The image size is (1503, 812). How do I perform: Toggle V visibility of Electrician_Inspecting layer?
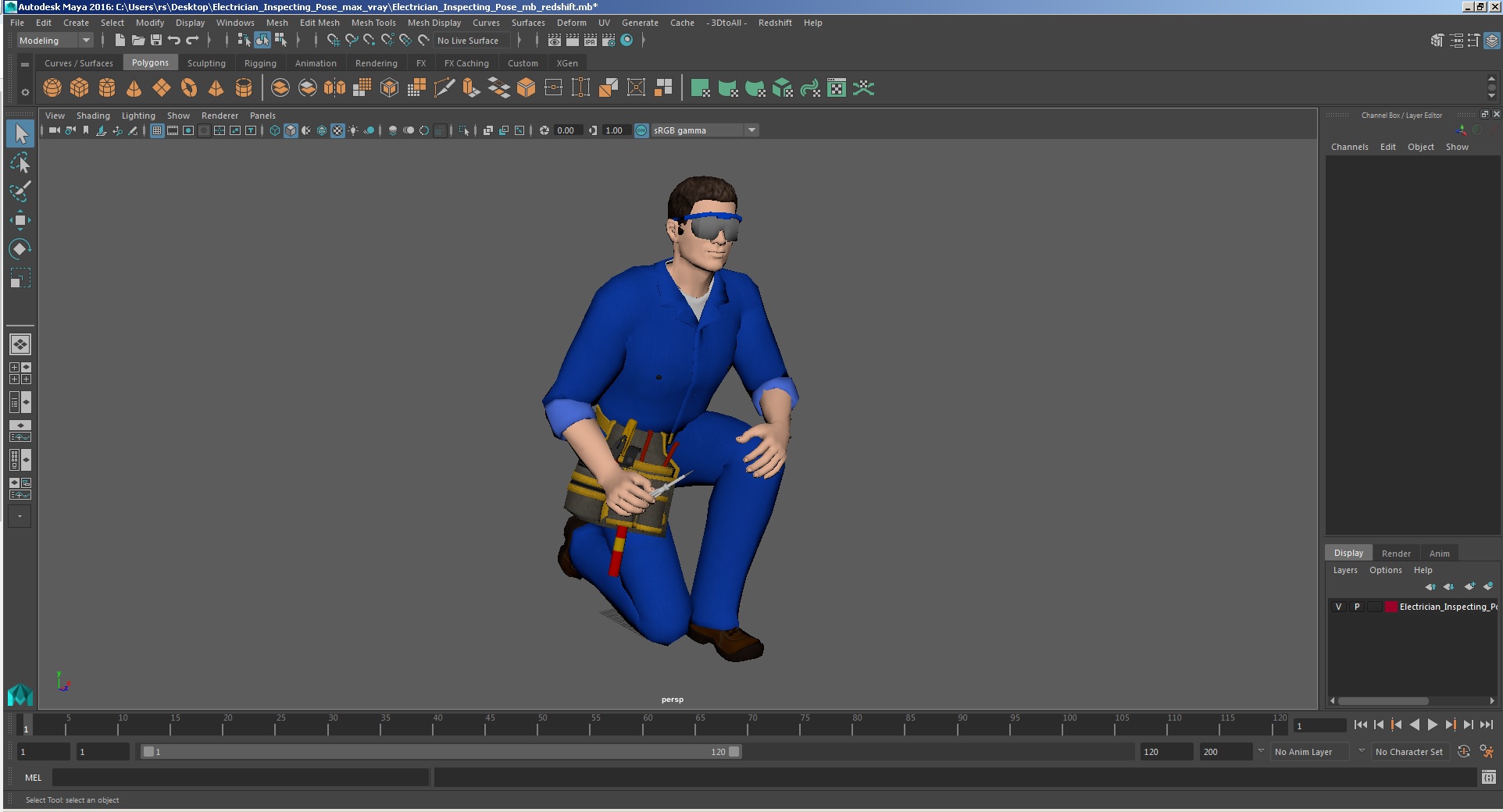(x=1338, y=607)
